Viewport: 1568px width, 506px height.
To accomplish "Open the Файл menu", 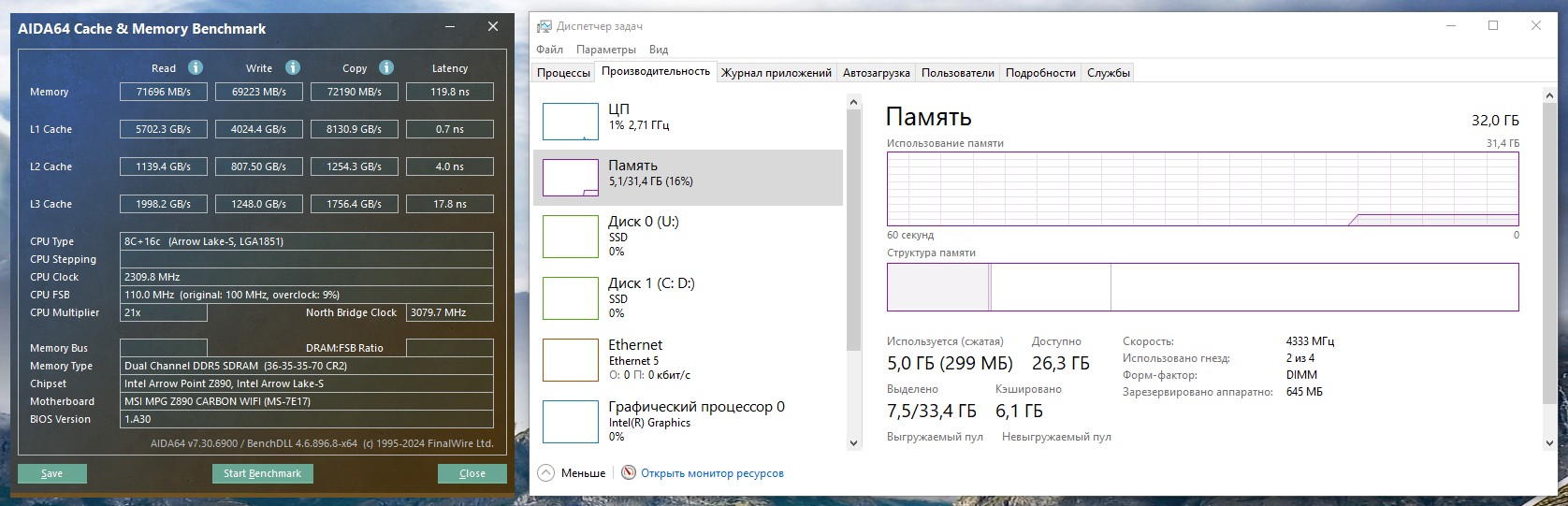I will click(550, 50).
